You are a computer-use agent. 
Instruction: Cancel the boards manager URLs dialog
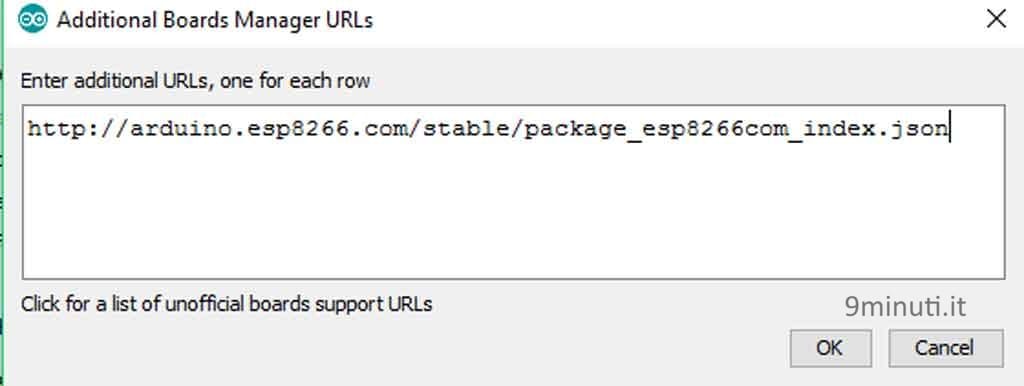(x=945, y=347)
